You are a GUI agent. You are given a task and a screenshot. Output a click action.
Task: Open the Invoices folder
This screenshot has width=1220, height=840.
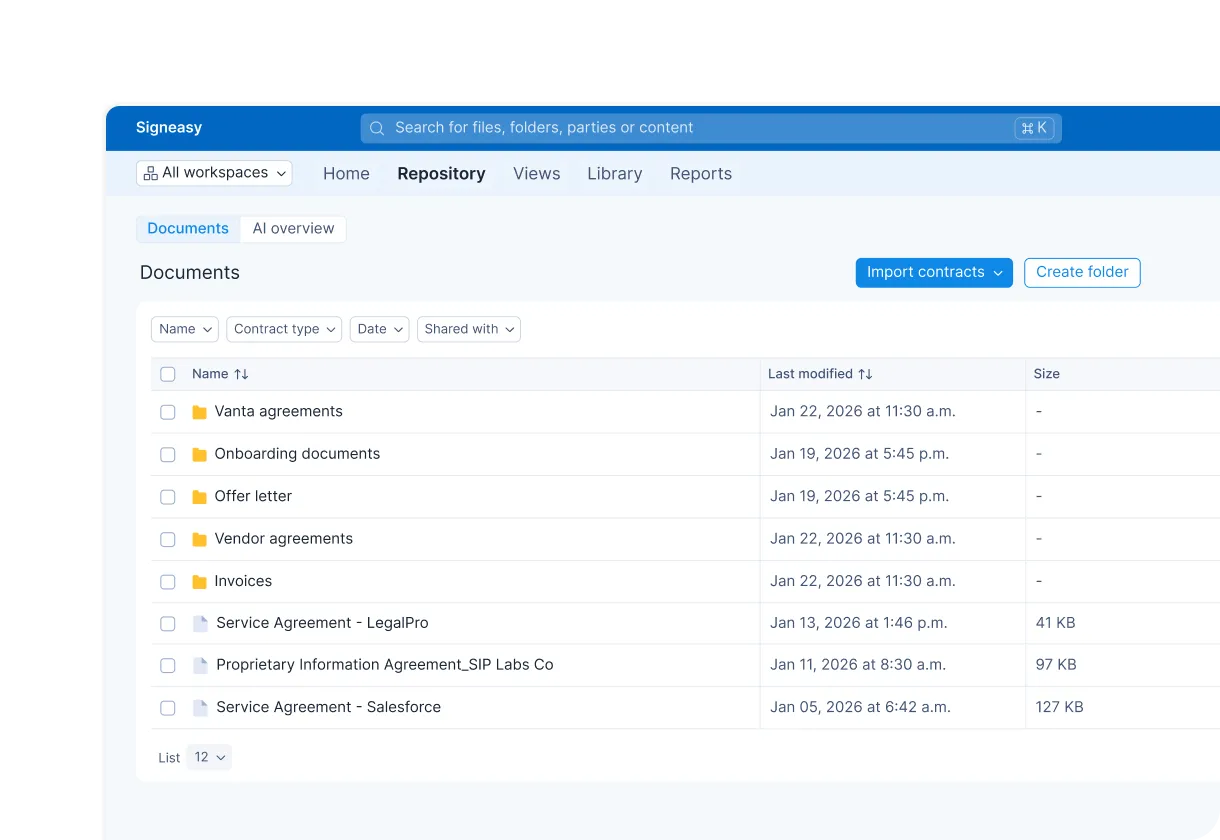[x=243, y=580]
